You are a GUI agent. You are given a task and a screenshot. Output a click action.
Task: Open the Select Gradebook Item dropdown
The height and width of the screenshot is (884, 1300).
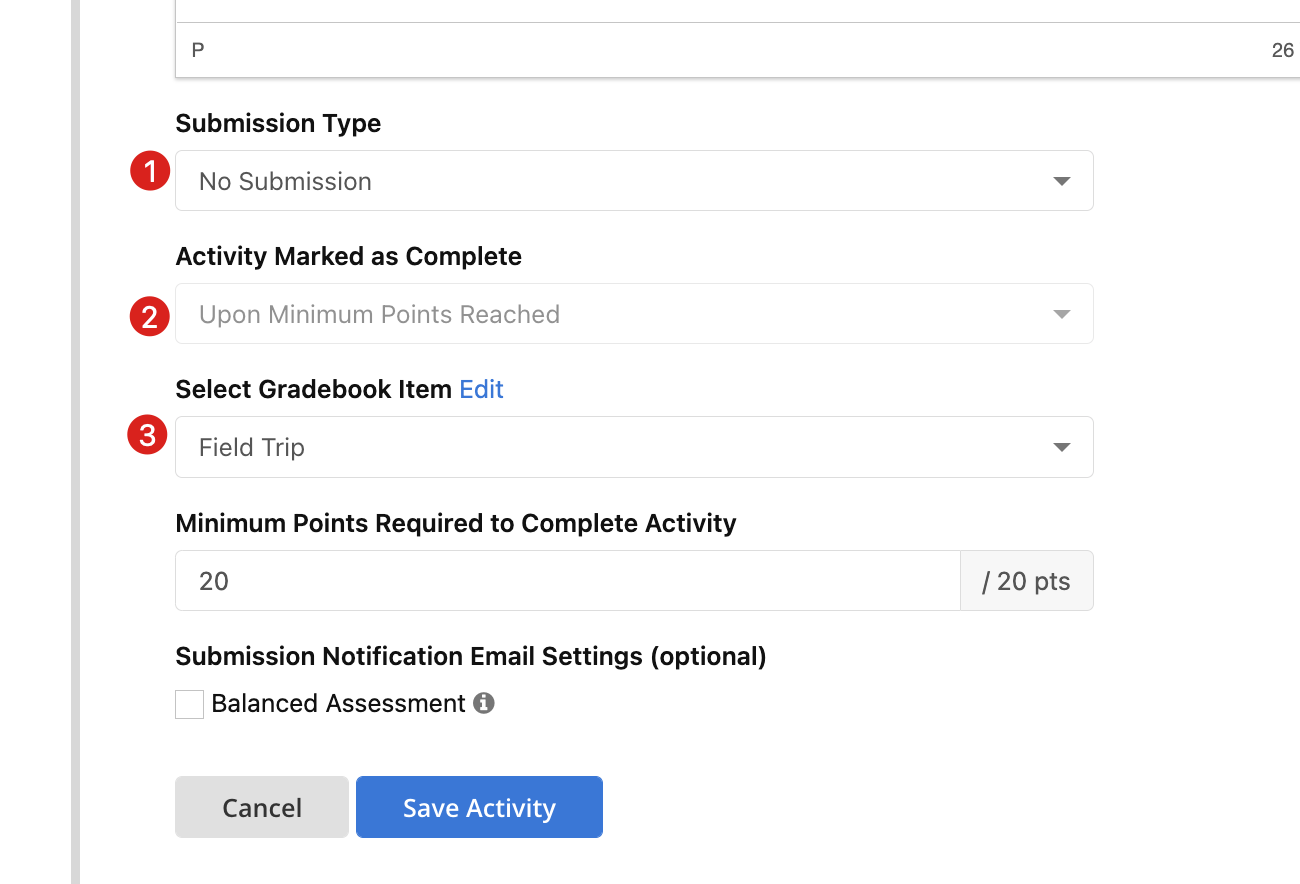point(634,447)
